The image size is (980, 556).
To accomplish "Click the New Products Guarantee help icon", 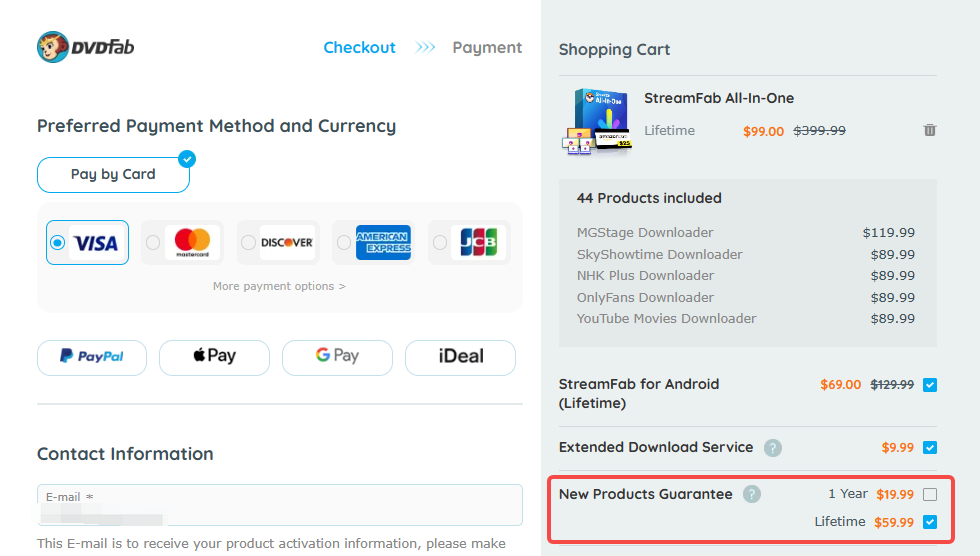I will [752, 494].
